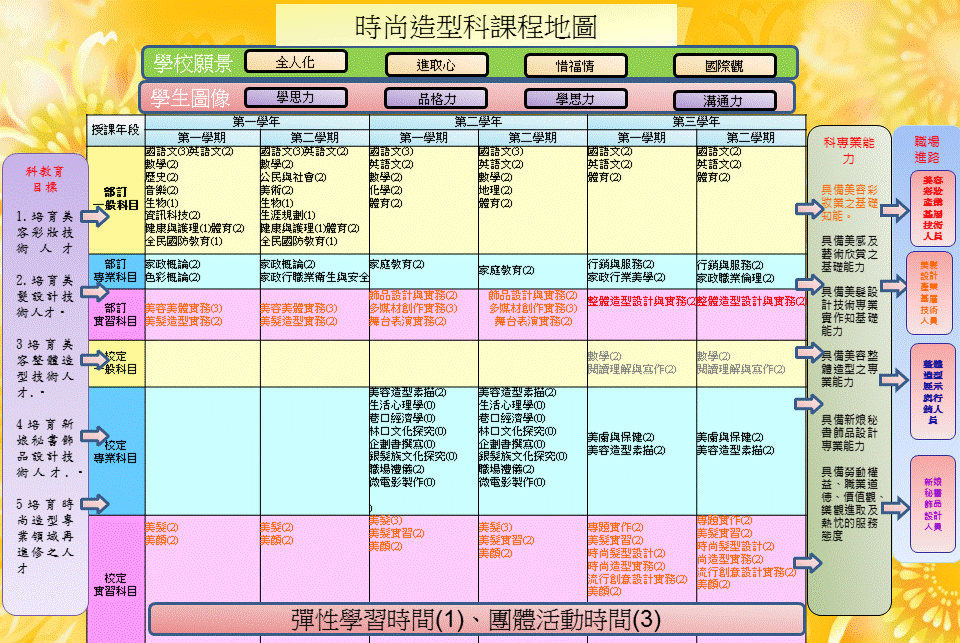This screenshot has width=960, height=643.
Task: Select the 部訂一般科目 row label
Action: point(116,198)
